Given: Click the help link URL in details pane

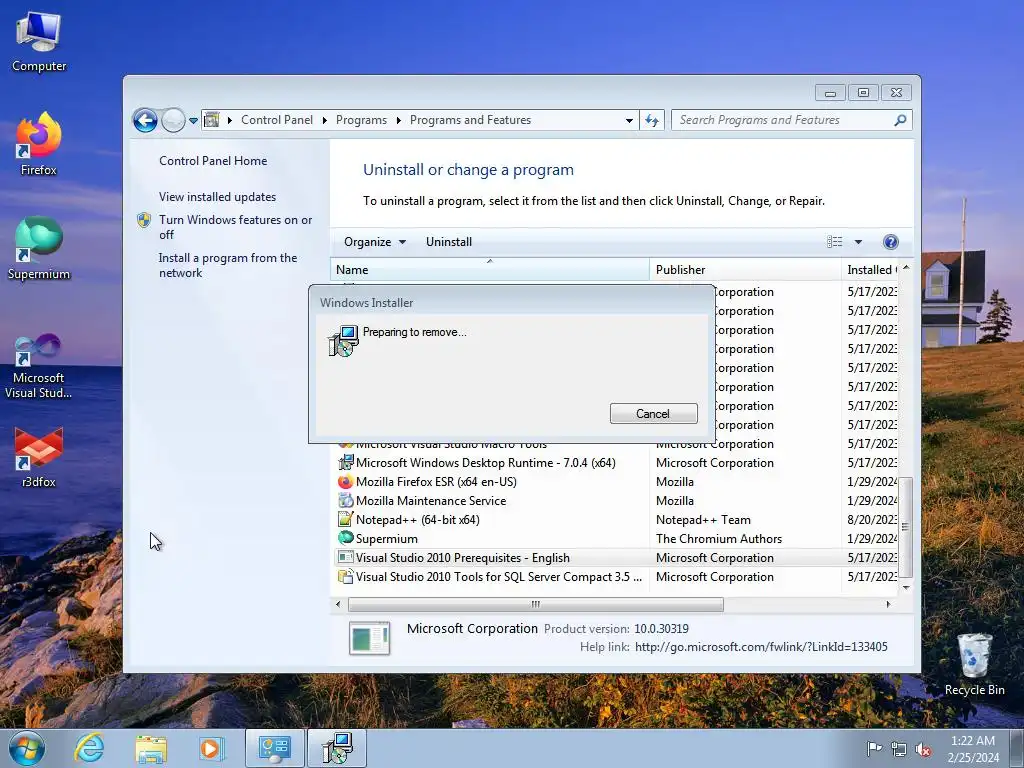Looking at the screenshot, I should pos(761,647).
